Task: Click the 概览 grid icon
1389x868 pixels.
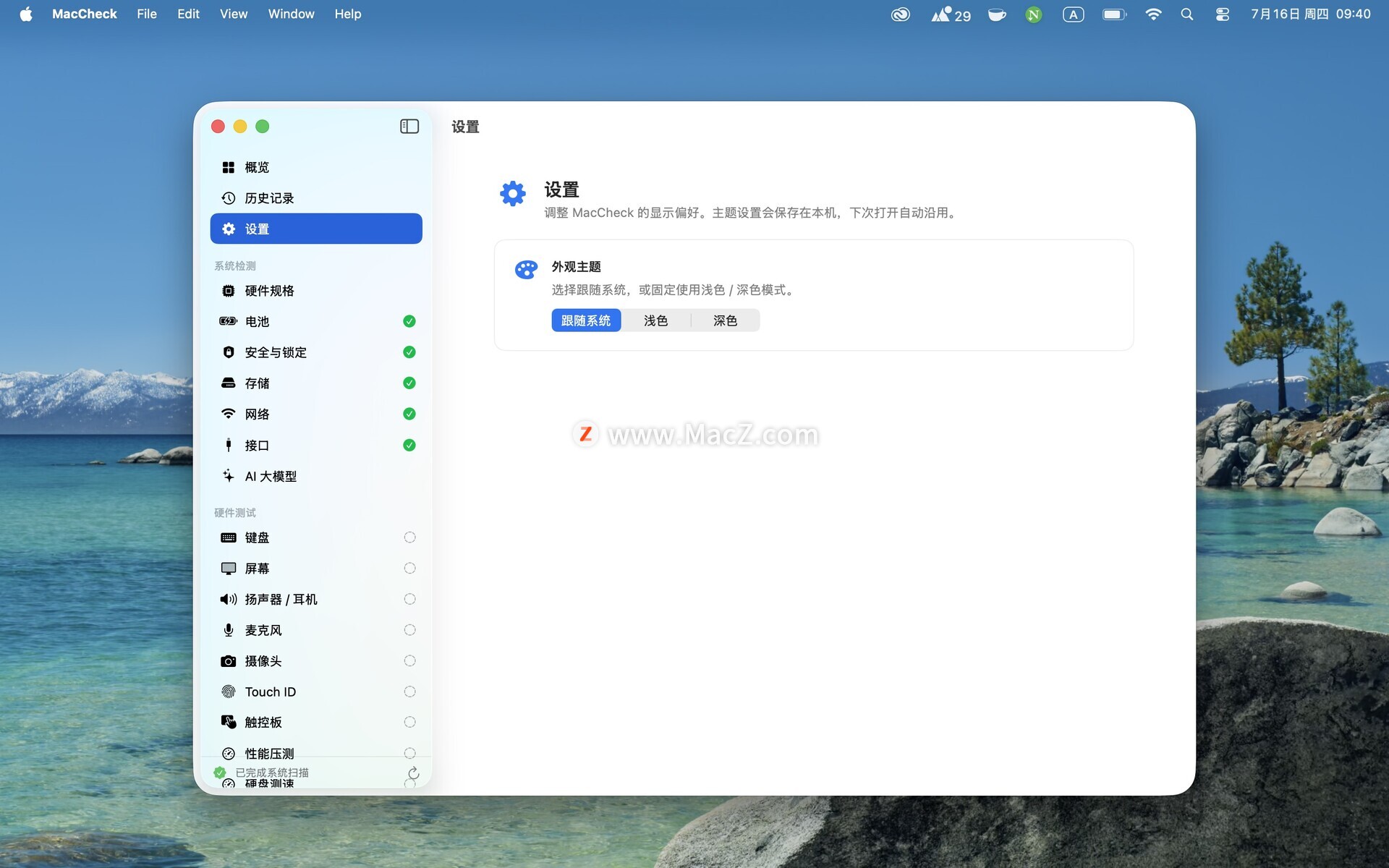Action: point(229,167)
